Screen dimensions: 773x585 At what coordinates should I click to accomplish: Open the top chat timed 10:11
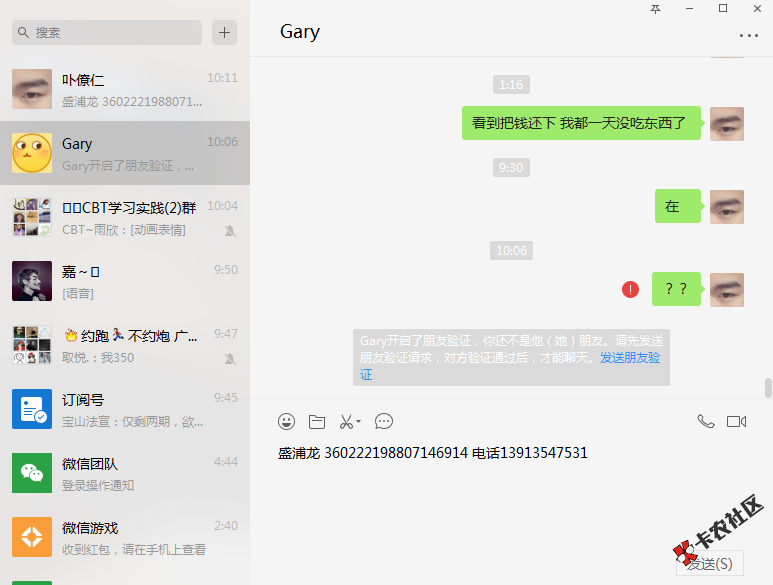125,89
